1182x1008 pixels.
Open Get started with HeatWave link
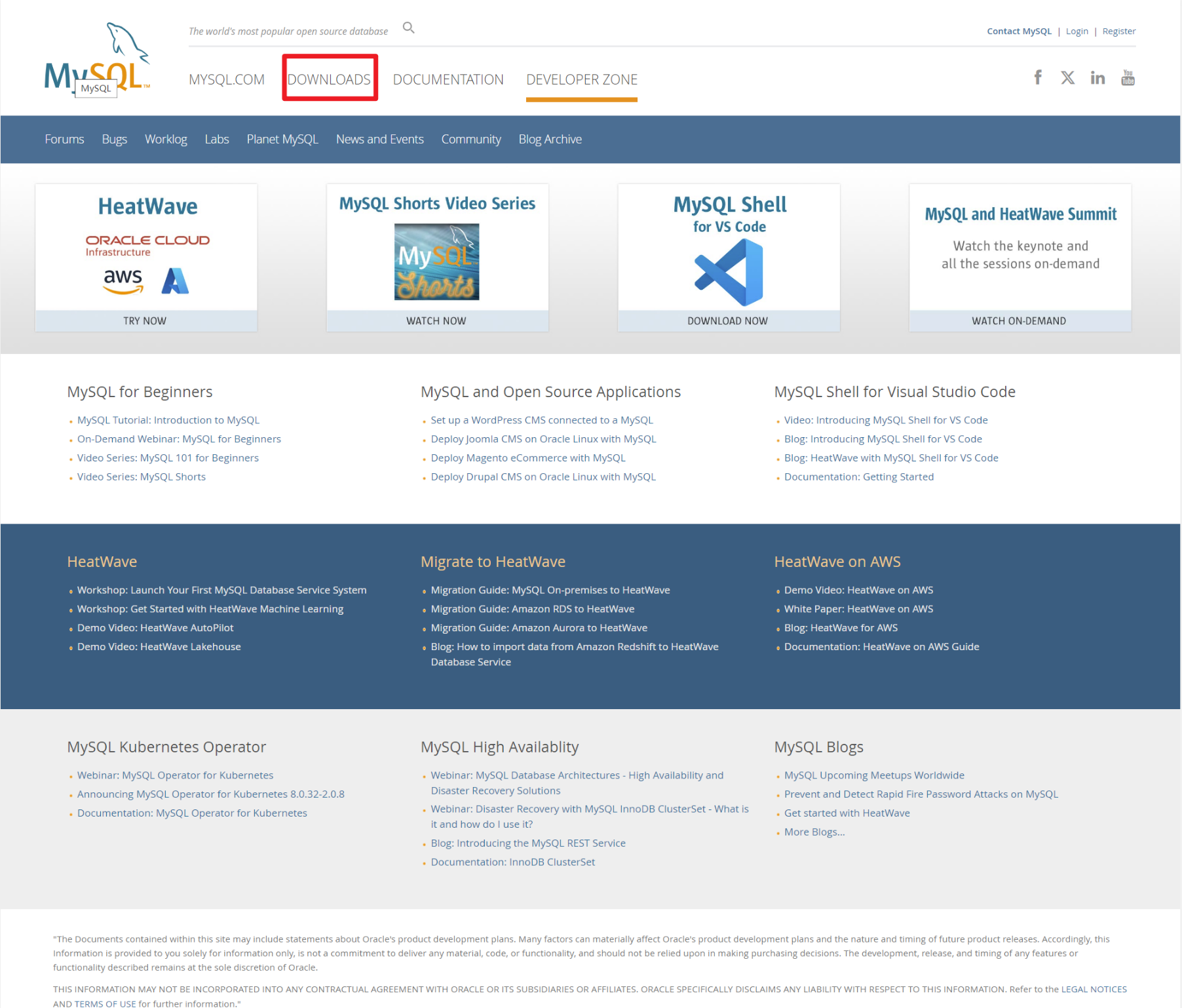(x=847, y=813)
